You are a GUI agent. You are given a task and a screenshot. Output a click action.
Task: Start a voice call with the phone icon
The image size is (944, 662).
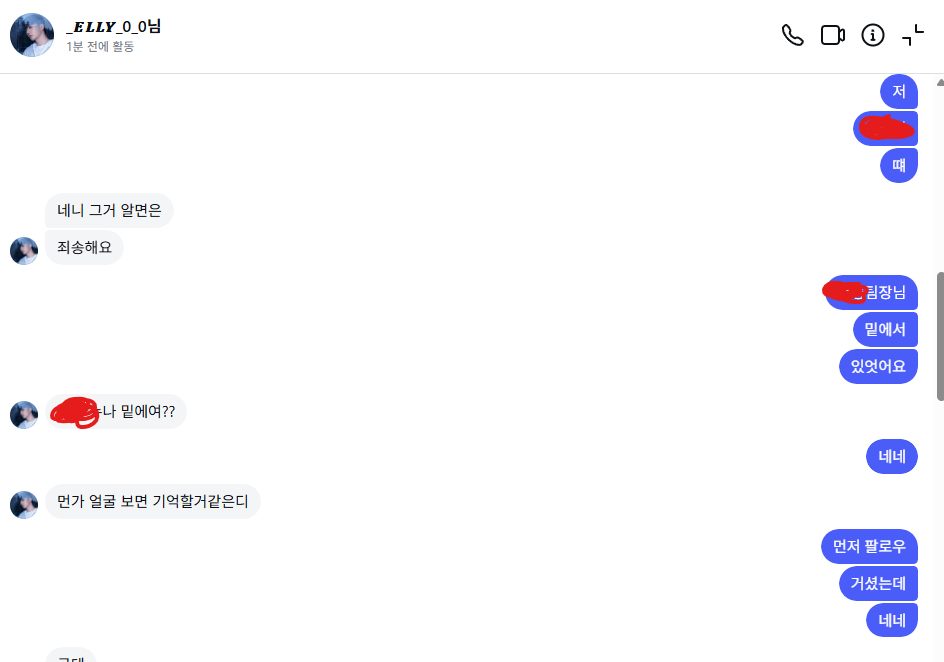point(792,35)
